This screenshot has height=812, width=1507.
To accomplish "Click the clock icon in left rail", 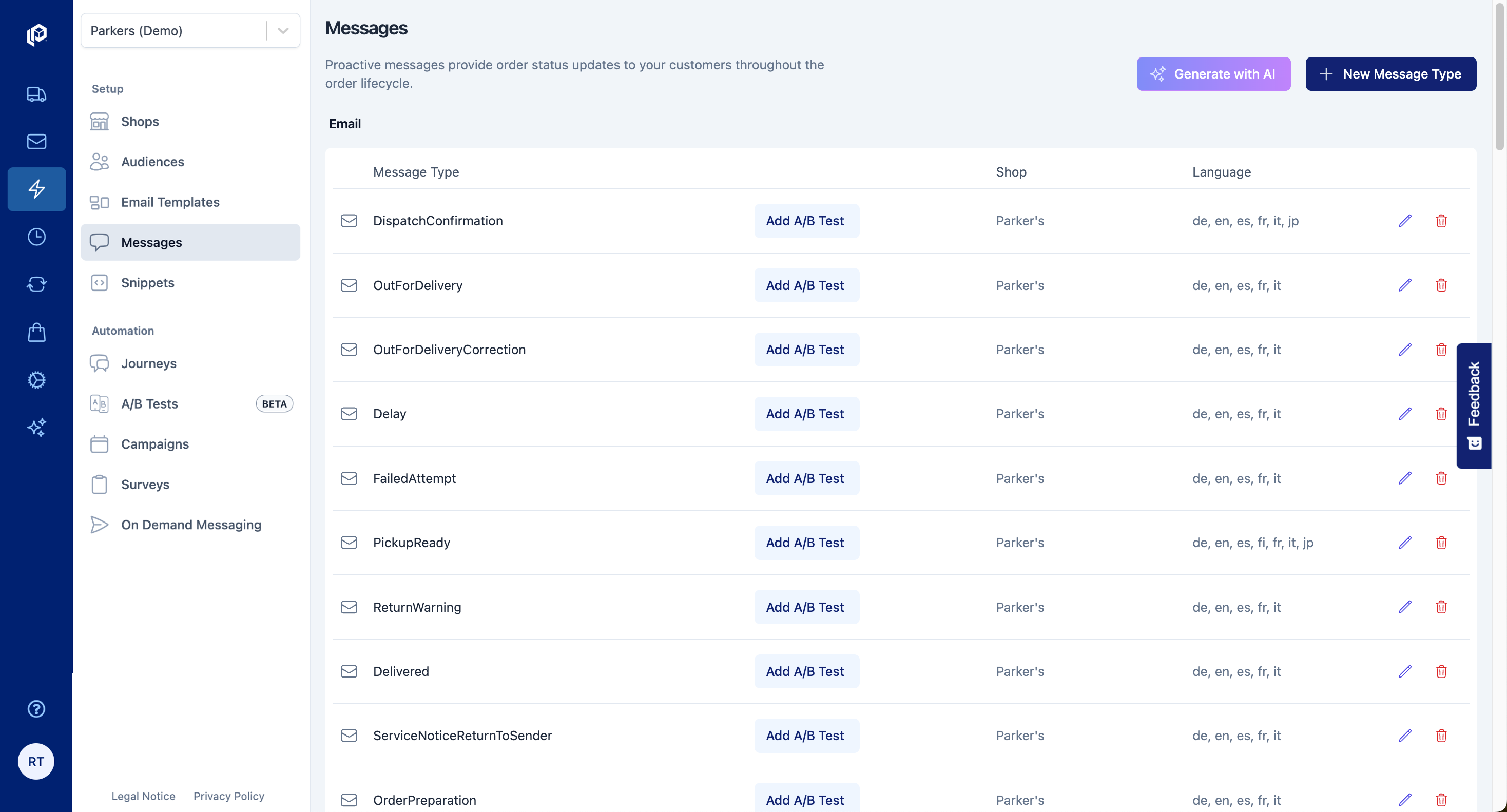I will (x=36, y=237).
